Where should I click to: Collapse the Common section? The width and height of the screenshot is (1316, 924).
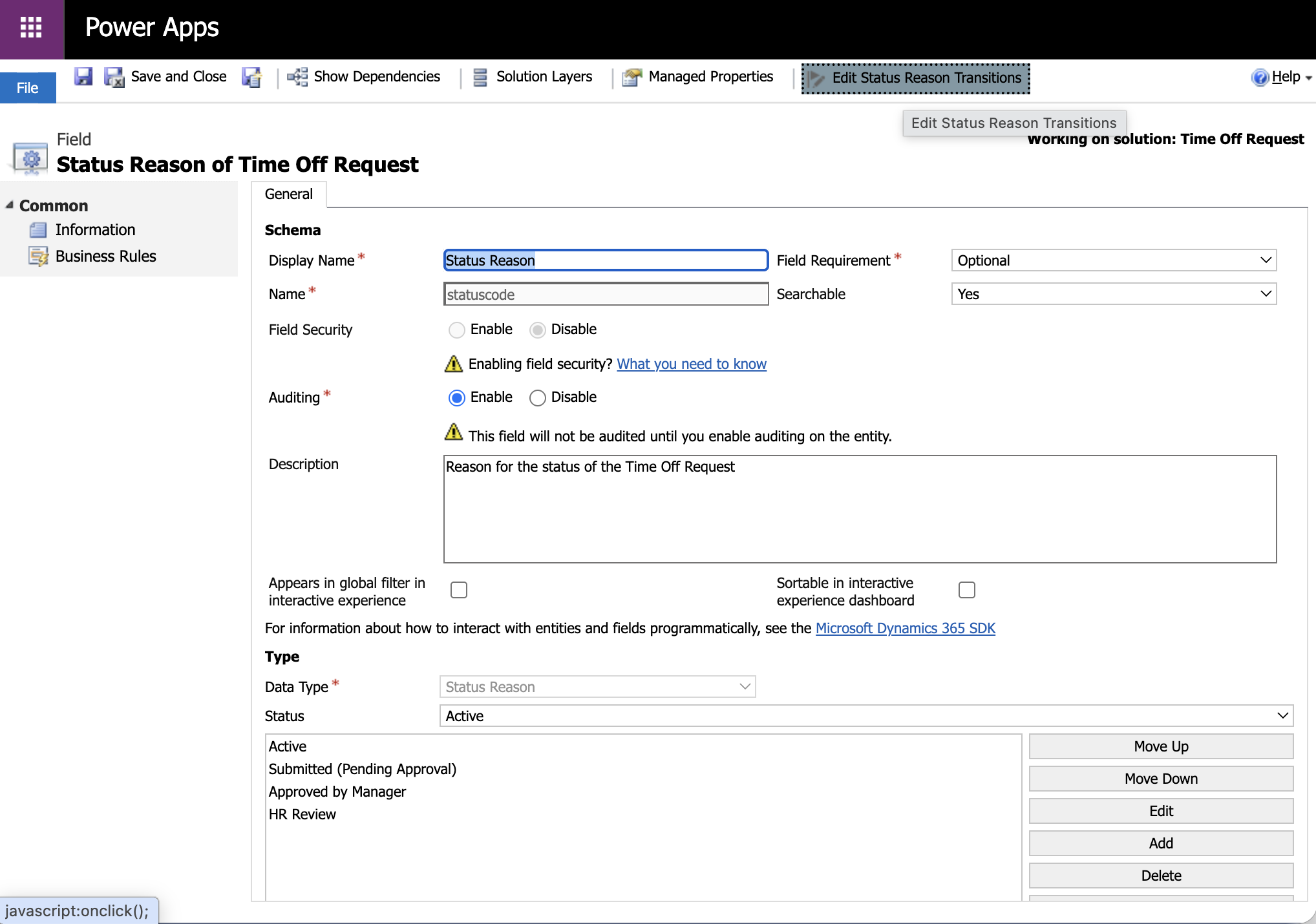(9, 205)
